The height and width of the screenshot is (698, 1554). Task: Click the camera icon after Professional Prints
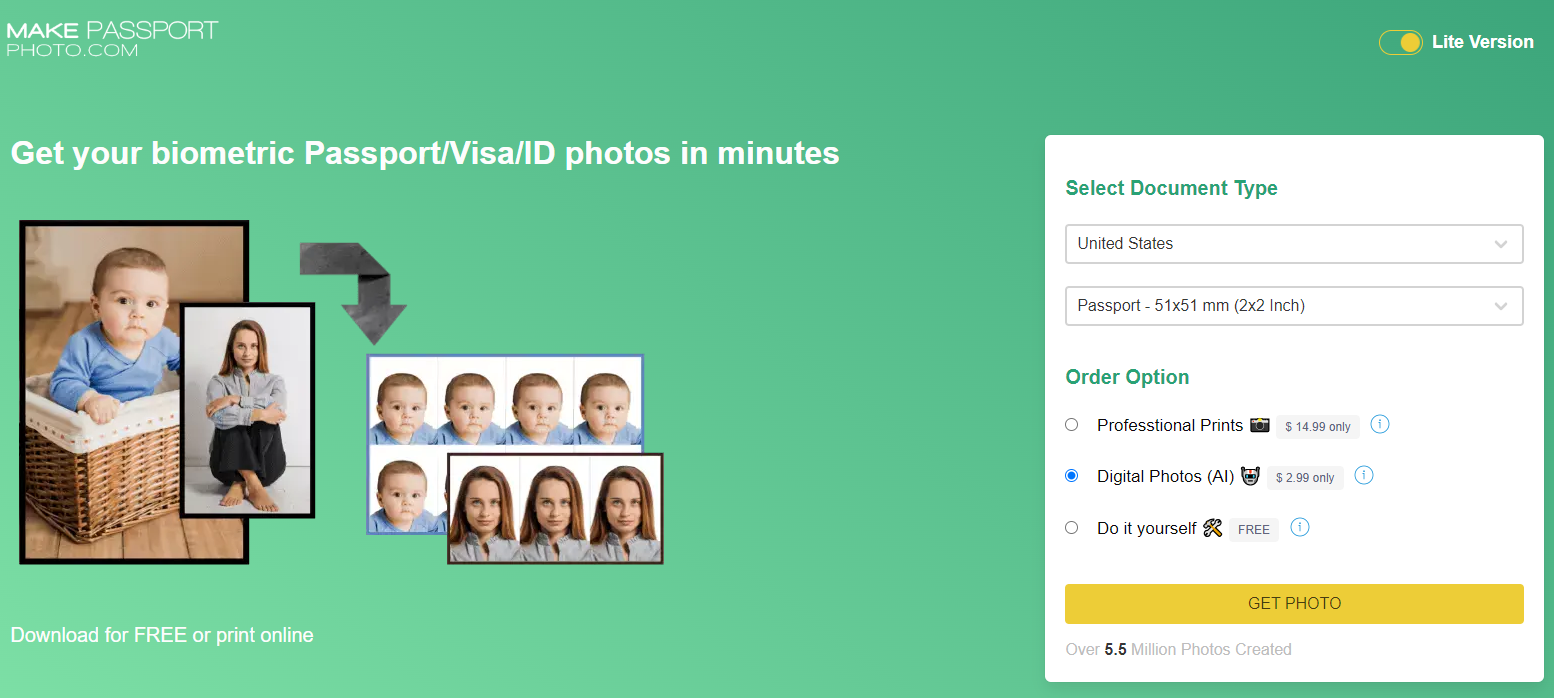click(1260, 425)
